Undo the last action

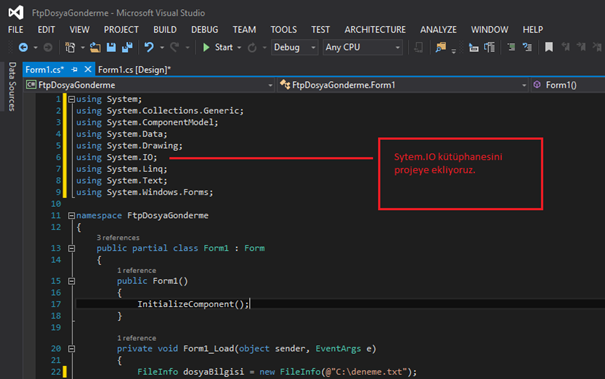149,47
